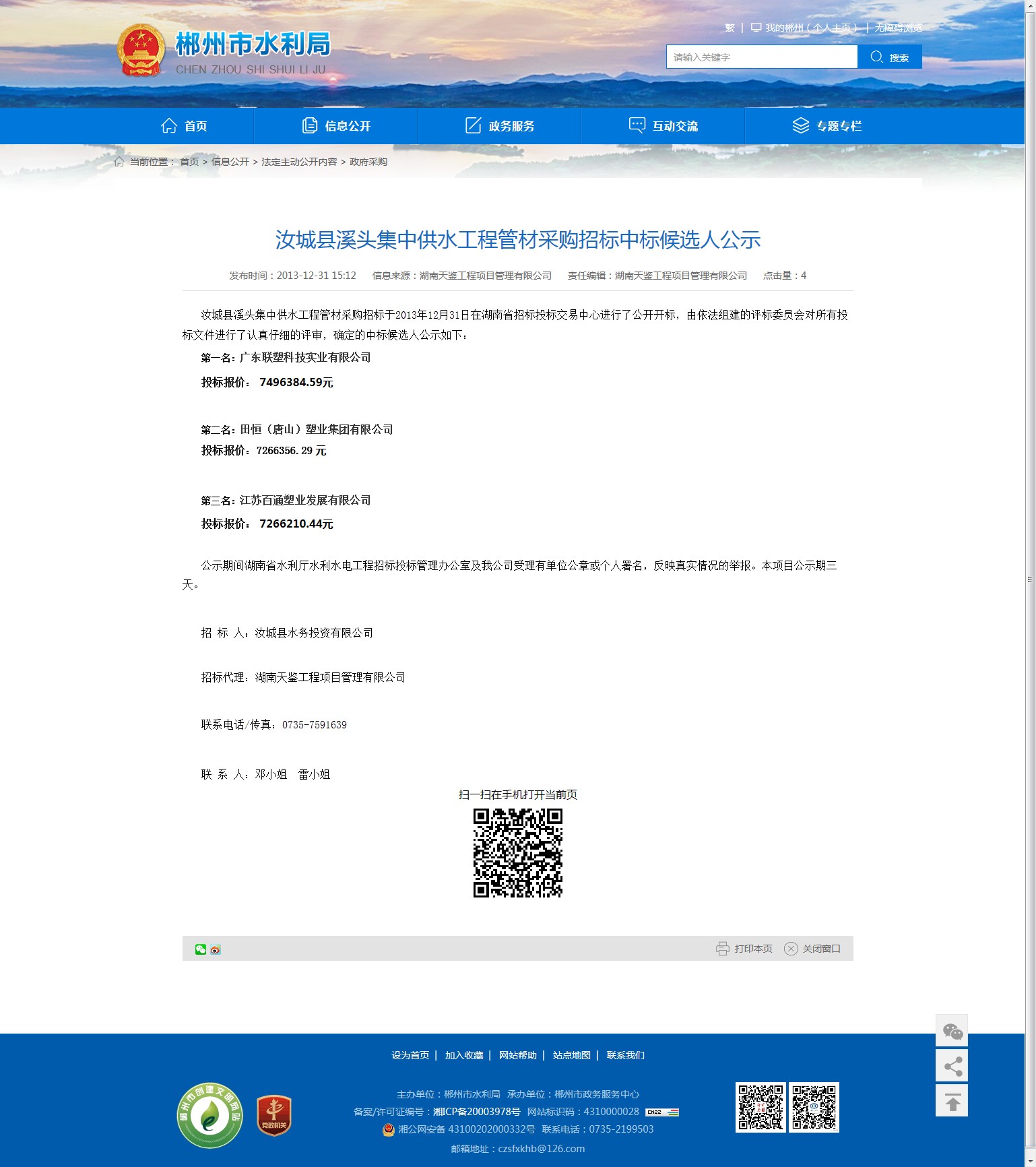Click the red 党政机关 badge icon
Image resolution: width=1036 pixels, height=1167 pixels.
[274, 1116]
